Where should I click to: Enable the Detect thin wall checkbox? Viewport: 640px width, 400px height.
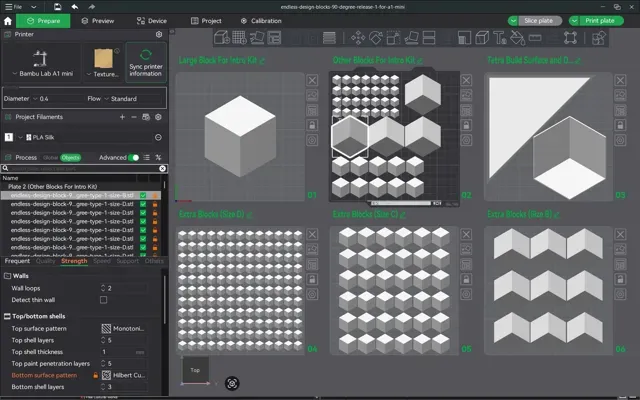(x=104, y=300)
